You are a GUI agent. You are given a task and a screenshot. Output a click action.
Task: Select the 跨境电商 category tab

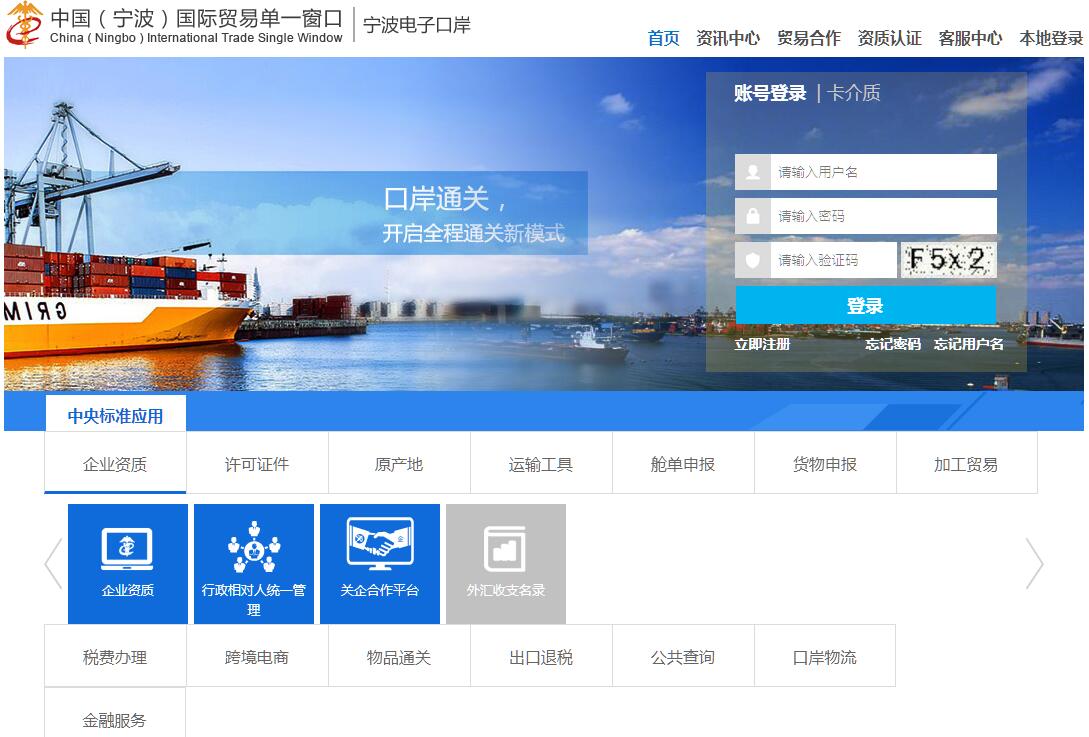[257, 656]
